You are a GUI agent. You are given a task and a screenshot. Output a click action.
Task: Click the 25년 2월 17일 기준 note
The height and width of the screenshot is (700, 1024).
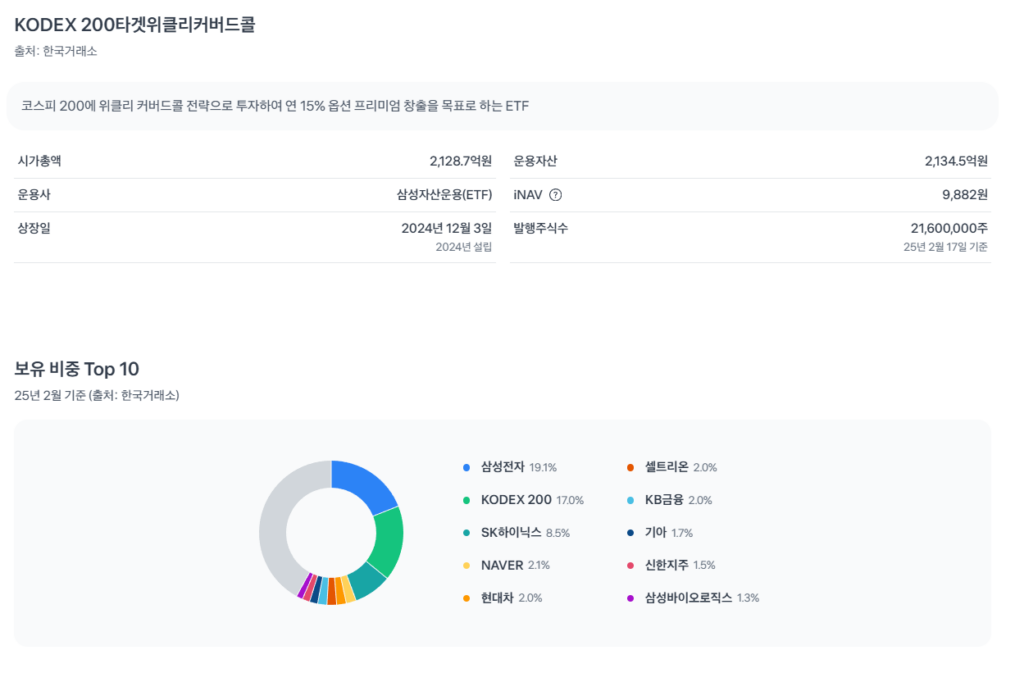tap(946, 247)
